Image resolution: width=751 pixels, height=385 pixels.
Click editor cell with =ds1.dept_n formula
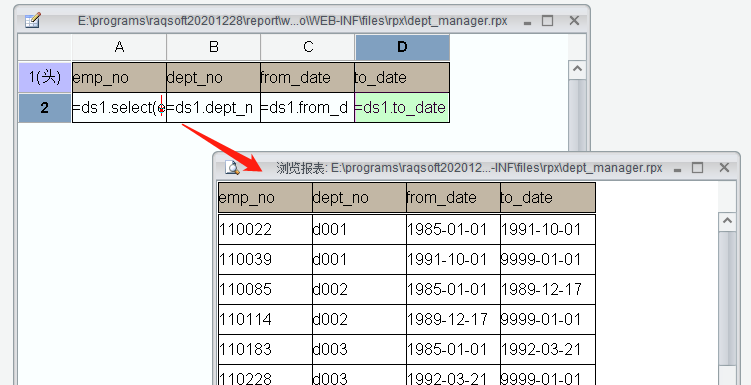214,108
